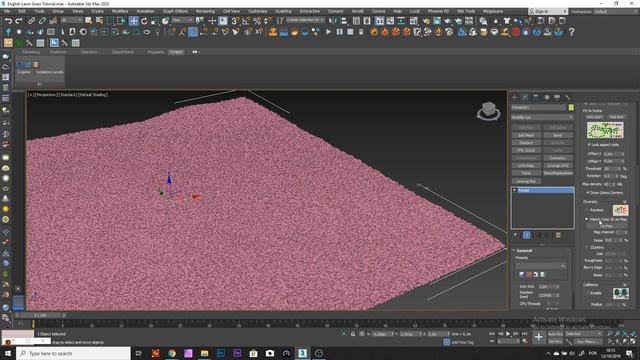
Task: Toggle the Percent Snap button
Action: click(257, 21)
